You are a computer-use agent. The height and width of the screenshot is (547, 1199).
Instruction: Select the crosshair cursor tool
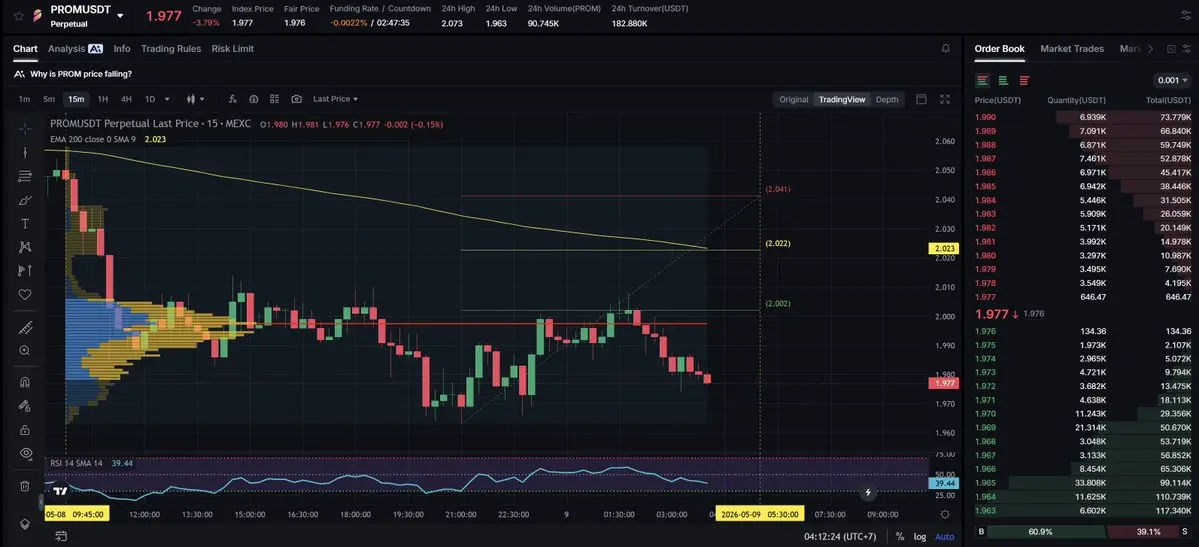point(24,129)
